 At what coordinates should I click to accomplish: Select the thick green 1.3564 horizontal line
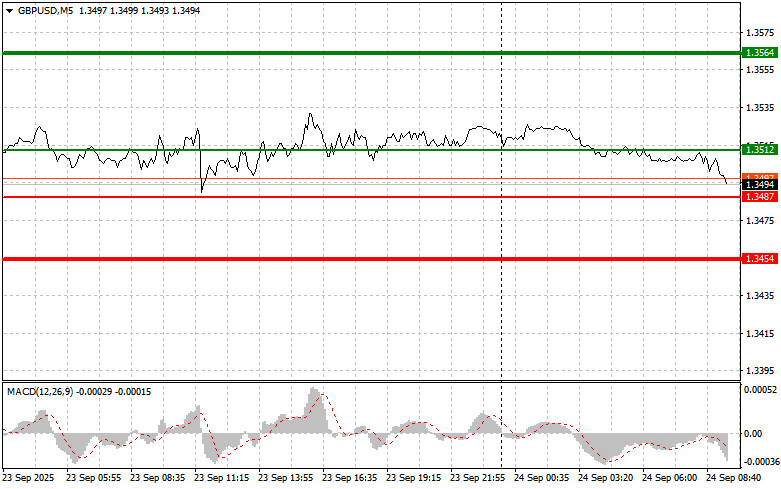(x=372, y=53)
